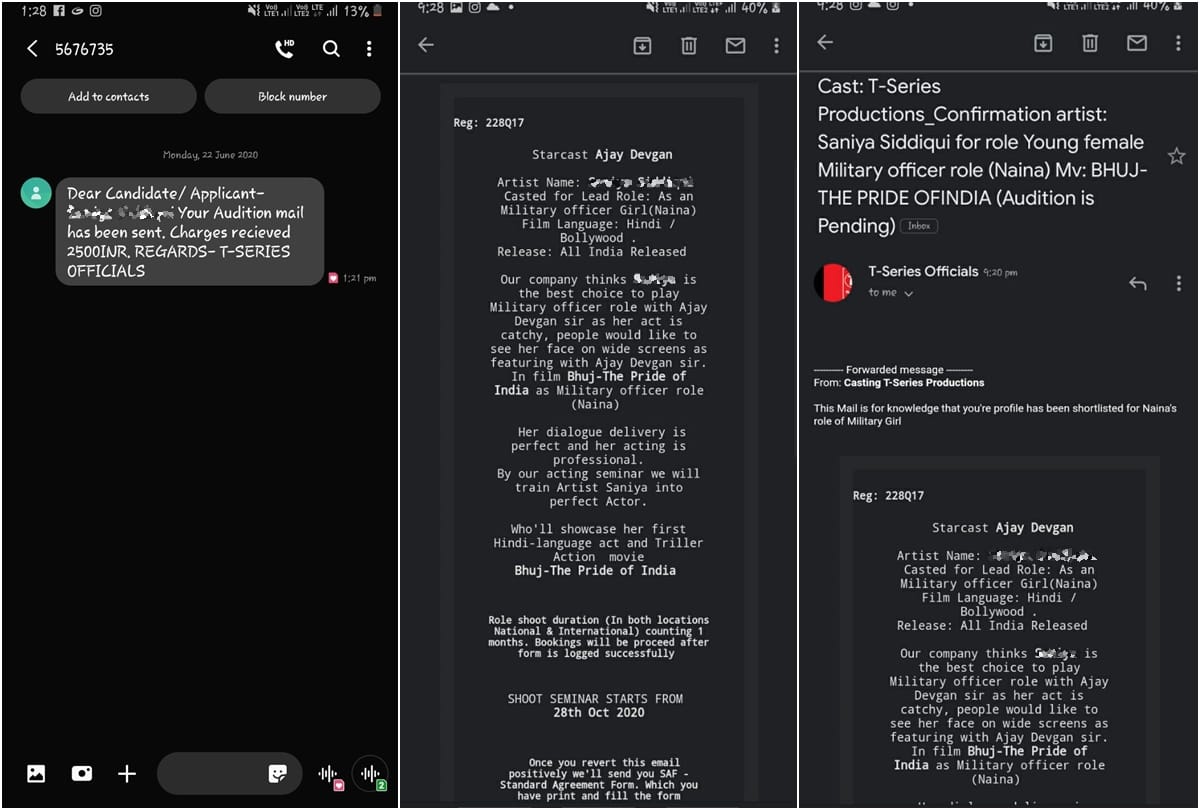This screenshot has height=810, width=1200.
Task: Tap Add to contacts button
Action: [108, 96]
